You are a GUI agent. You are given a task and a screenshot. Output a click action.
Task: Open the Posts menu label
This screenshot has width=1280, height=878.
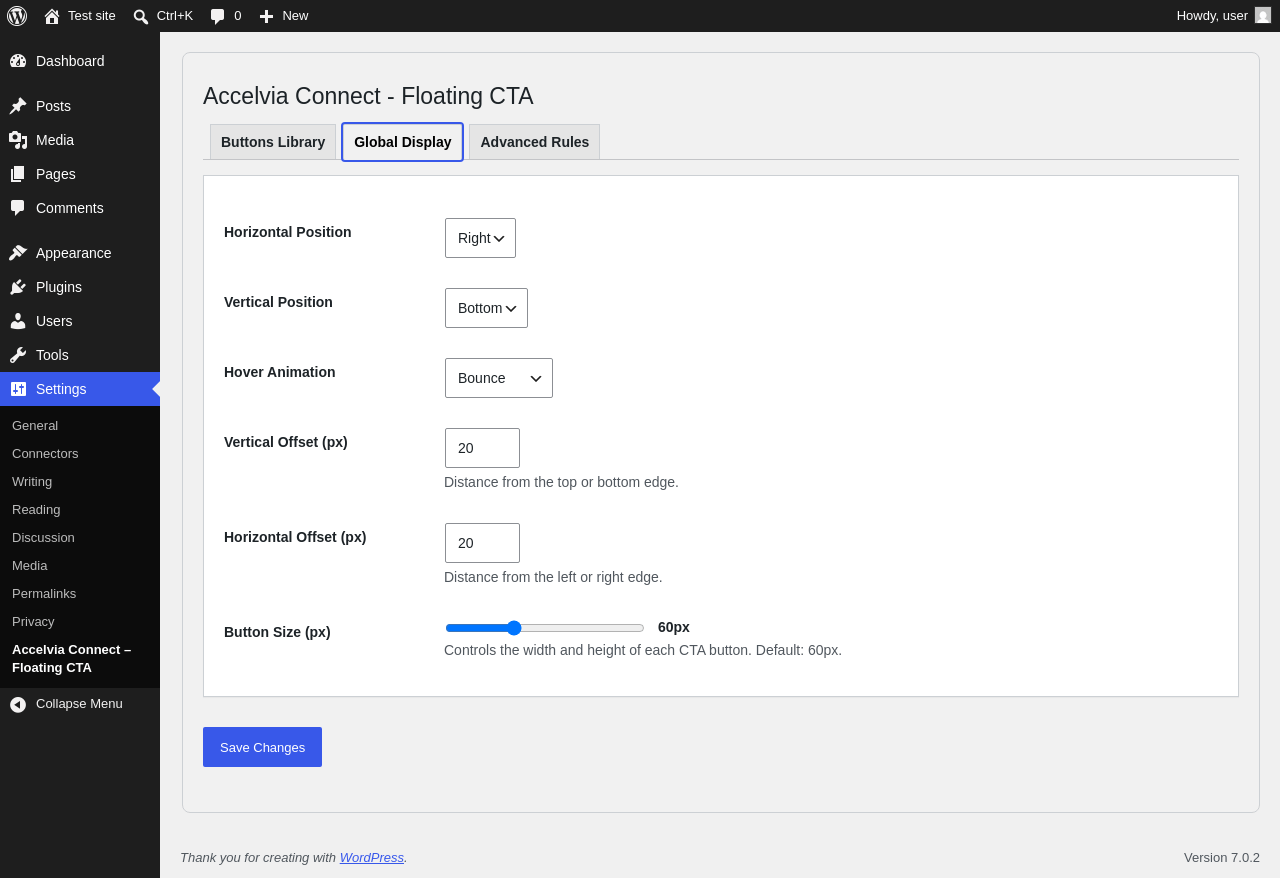tap(53, 106)
